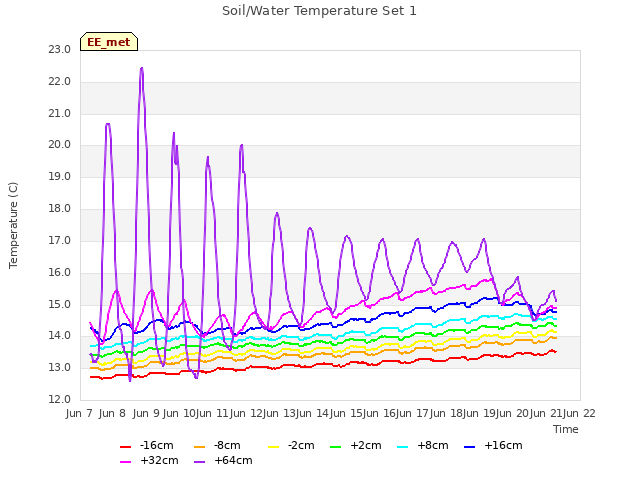Click the 15.0 y-axis tick label

point(60,304)
